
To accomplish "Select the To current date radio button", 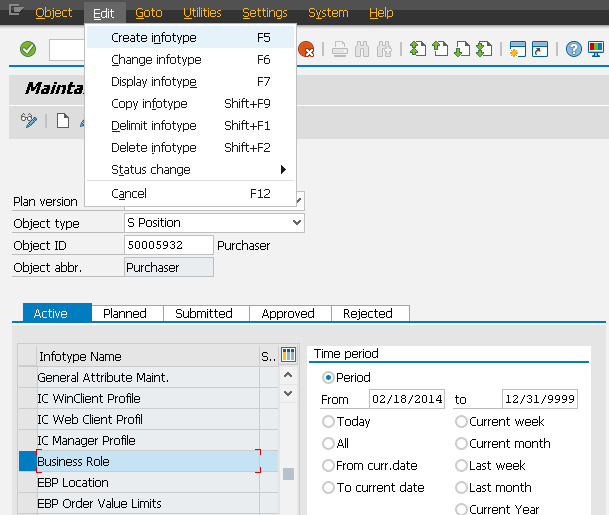I will point(328,487).
